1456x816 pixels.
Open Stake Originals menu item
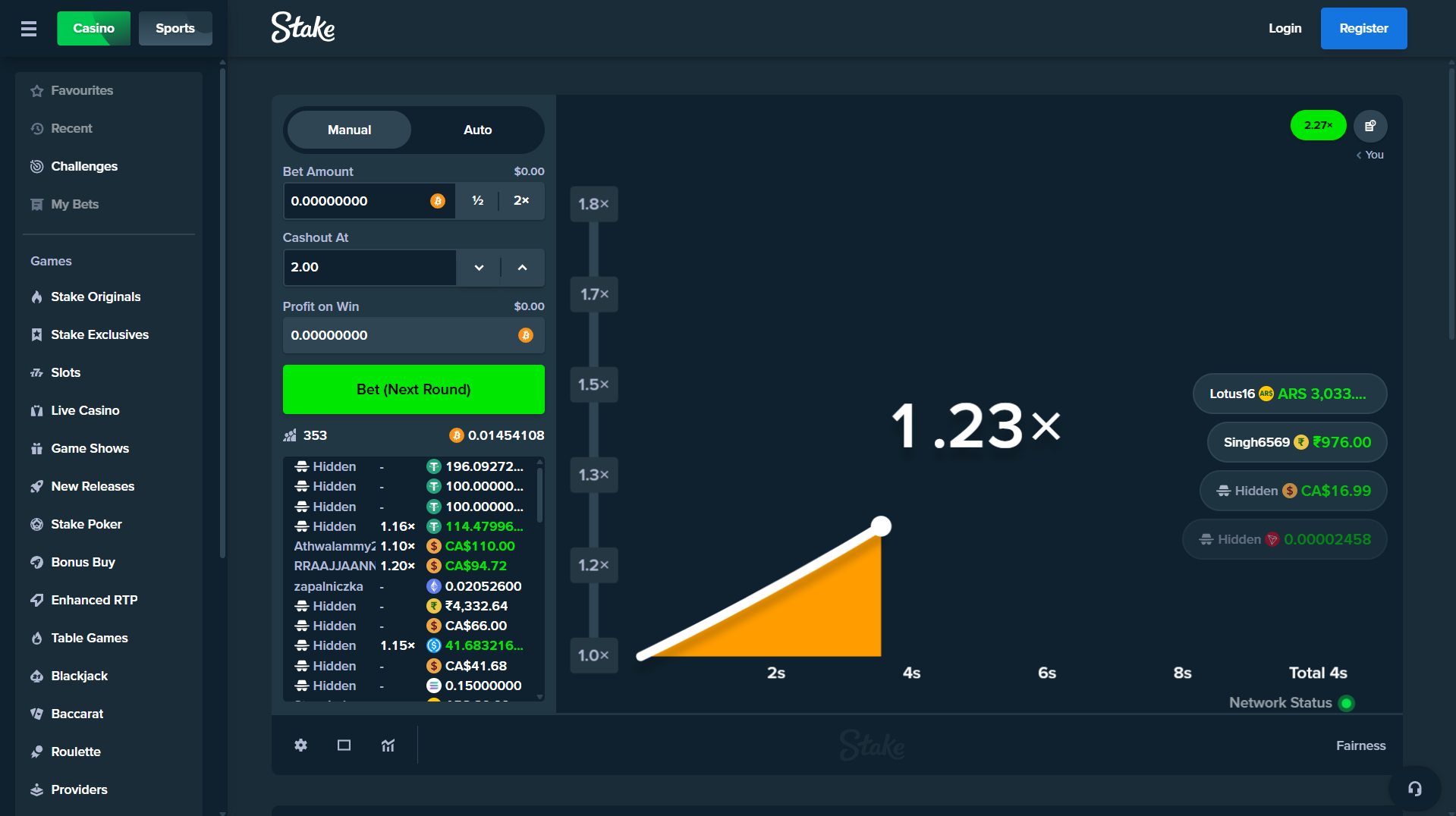click(x=108, y=297)
